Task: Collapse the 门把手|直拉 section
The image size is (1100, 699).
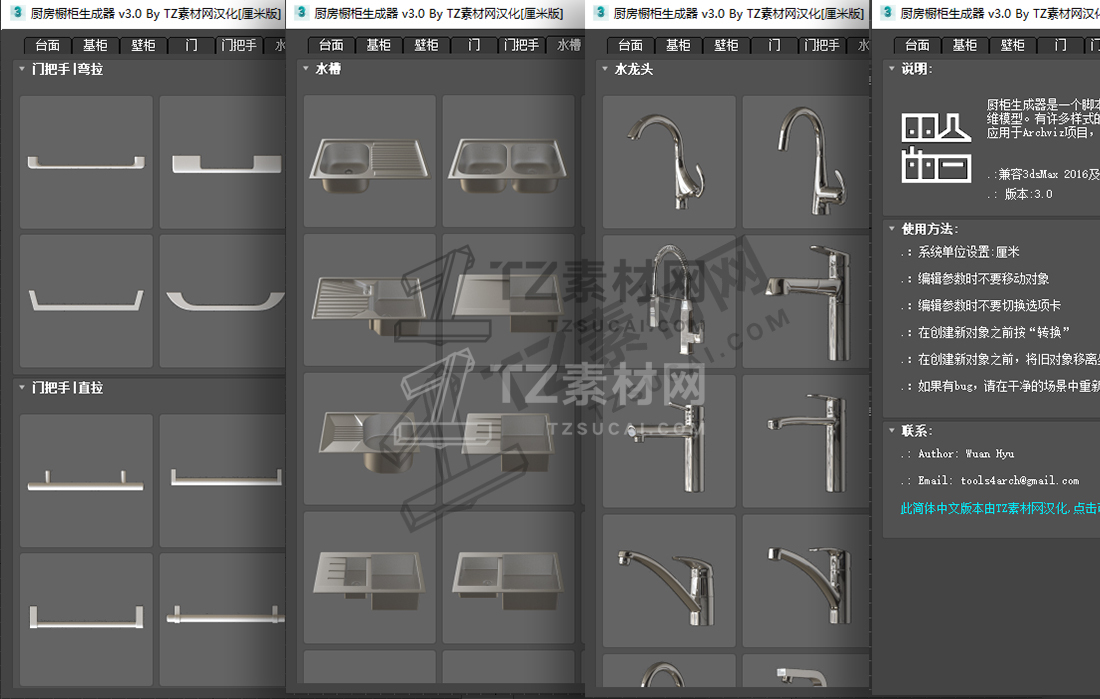Action: click(x=22, y=387)
